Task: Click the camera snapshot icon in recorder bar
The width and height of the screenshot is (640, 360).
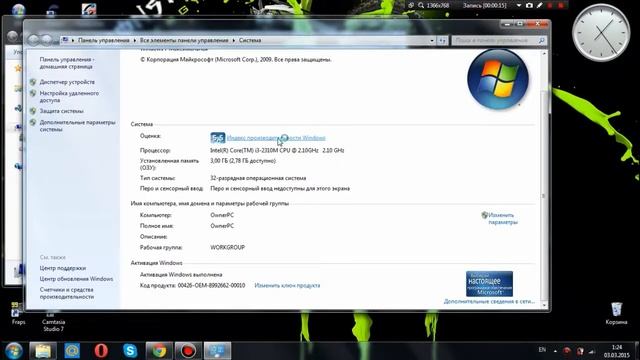Action: point(529,5)
